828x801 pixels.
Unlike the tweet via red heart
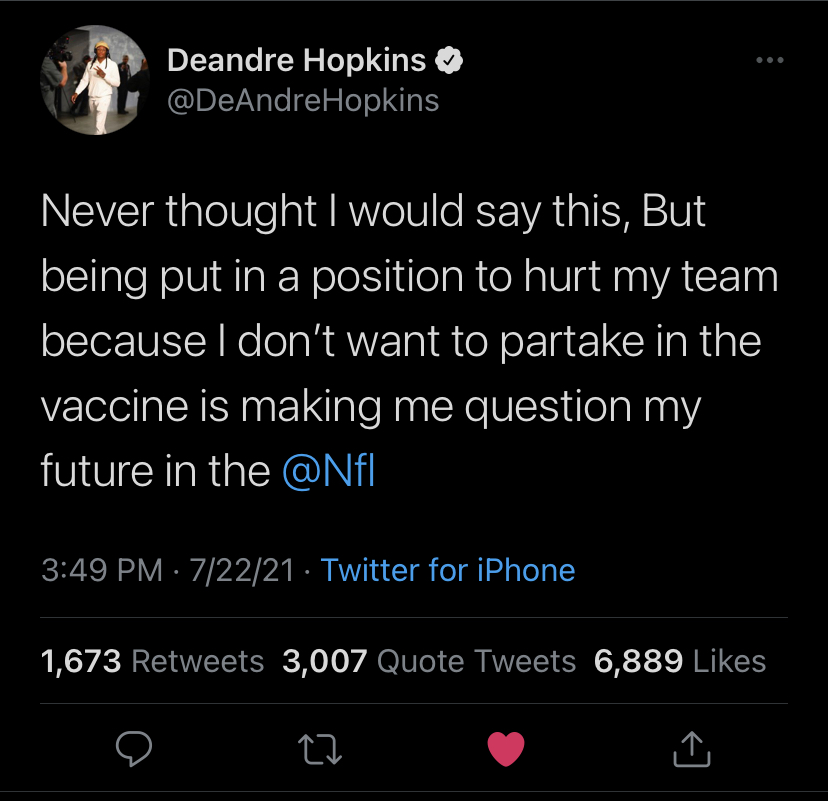(505, 748)
